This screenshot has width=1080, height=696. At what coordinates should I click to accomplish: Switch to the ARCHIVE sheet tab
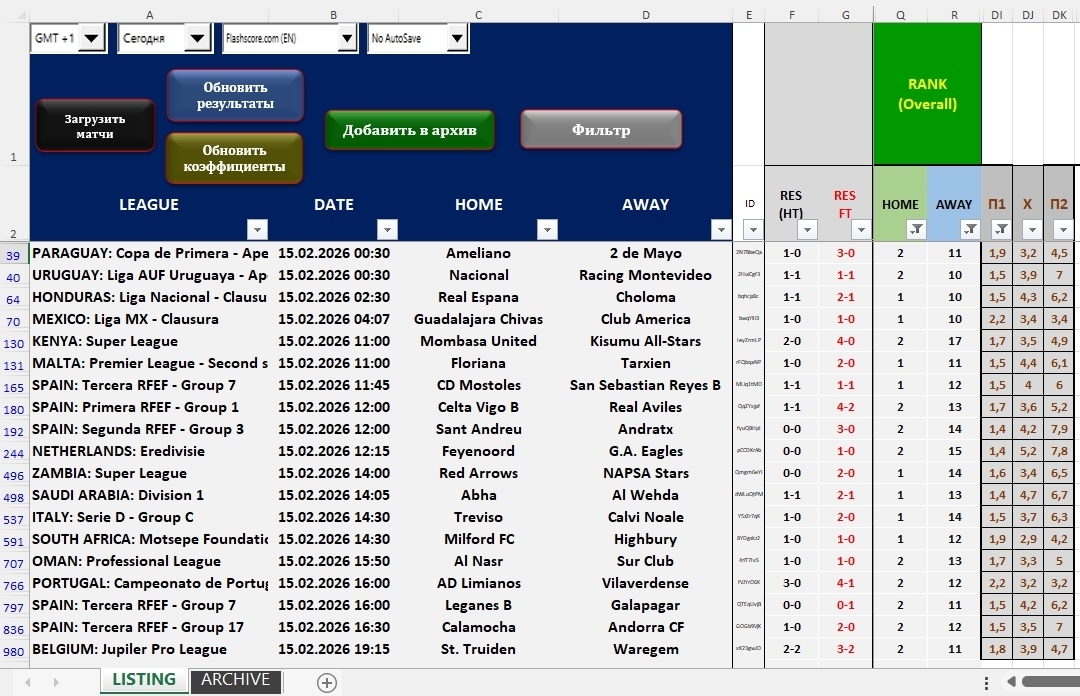click(x=235, y=680)
